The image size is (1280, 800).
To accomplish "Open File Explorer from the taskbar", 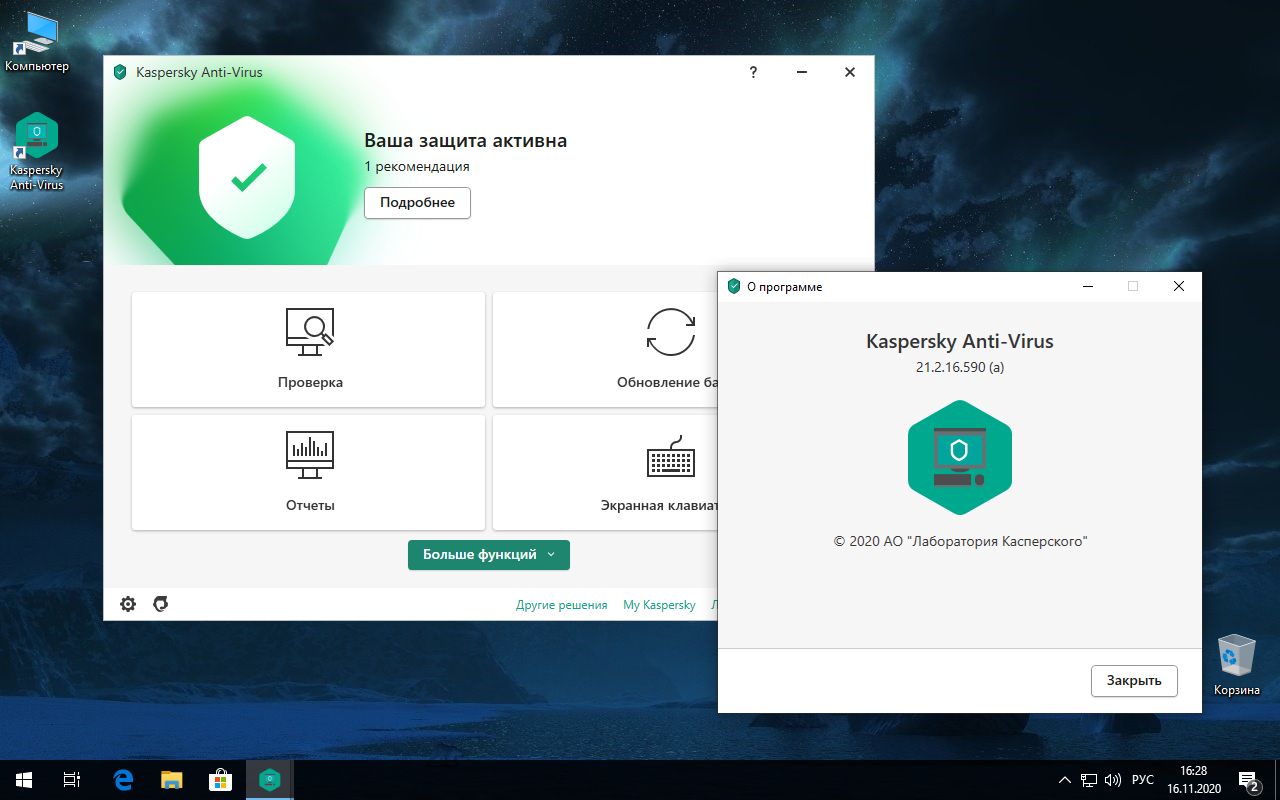I will [x=172, y=780].
